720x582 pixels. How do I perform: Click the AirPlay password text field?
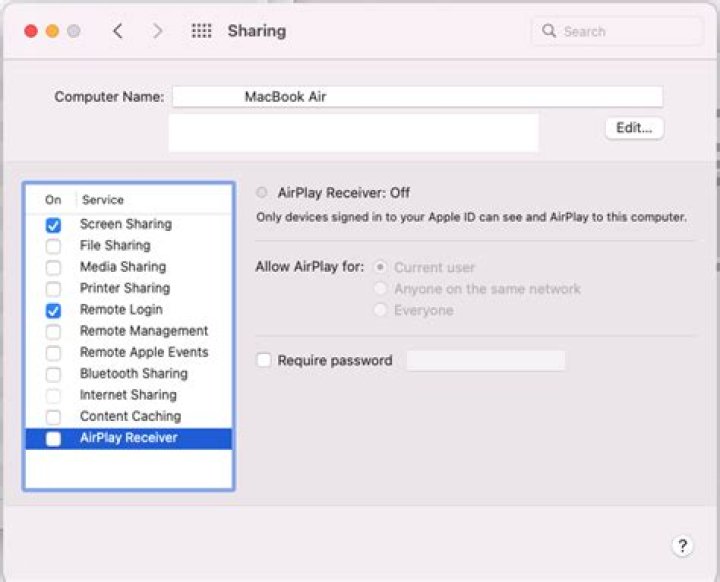(485, 361)
